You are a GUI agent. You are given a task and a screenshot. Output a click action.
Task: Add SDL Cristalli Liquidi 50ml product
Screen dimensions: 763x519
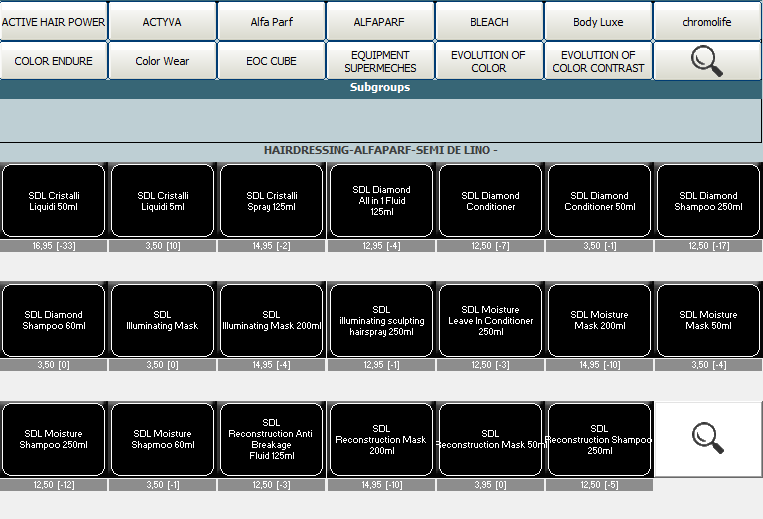(54, 200)
